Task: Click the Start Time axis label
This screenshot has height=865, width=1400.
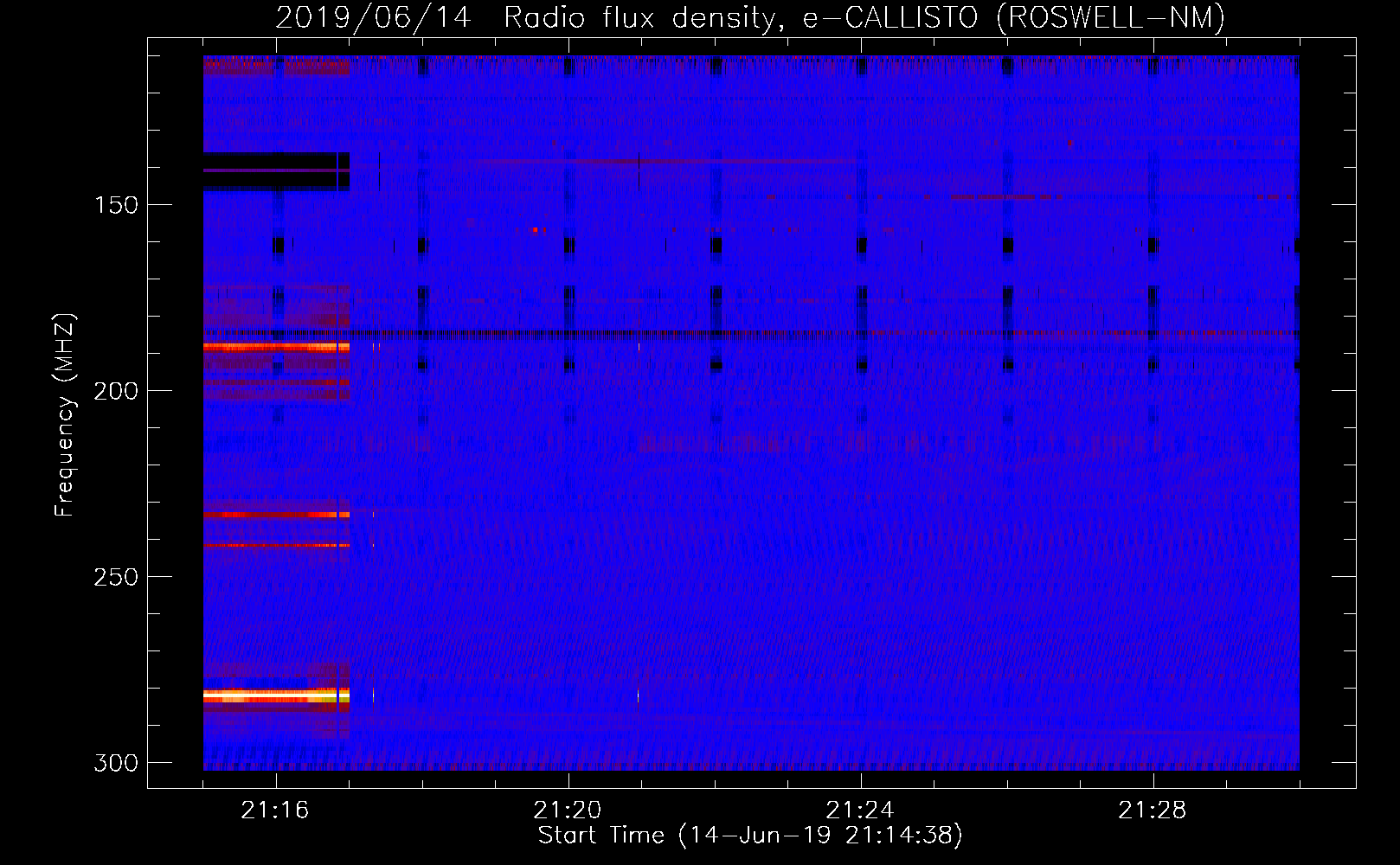Action: (750, 836)
